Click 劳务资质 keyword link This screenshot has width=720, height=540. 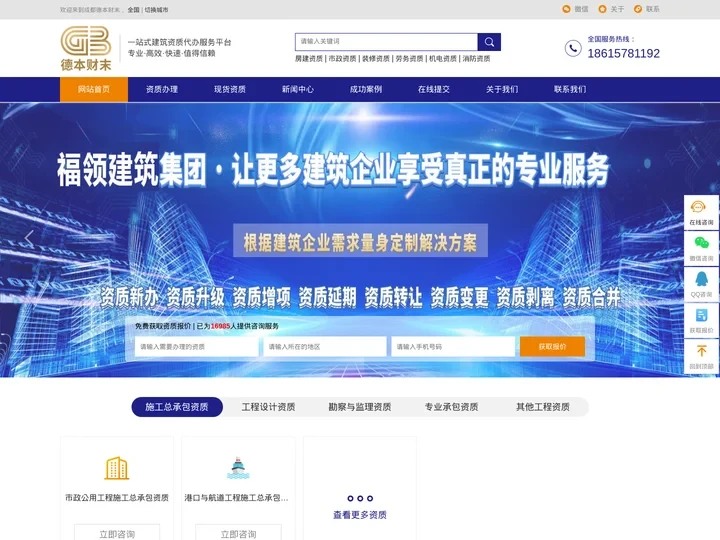[x=409, y=59]
